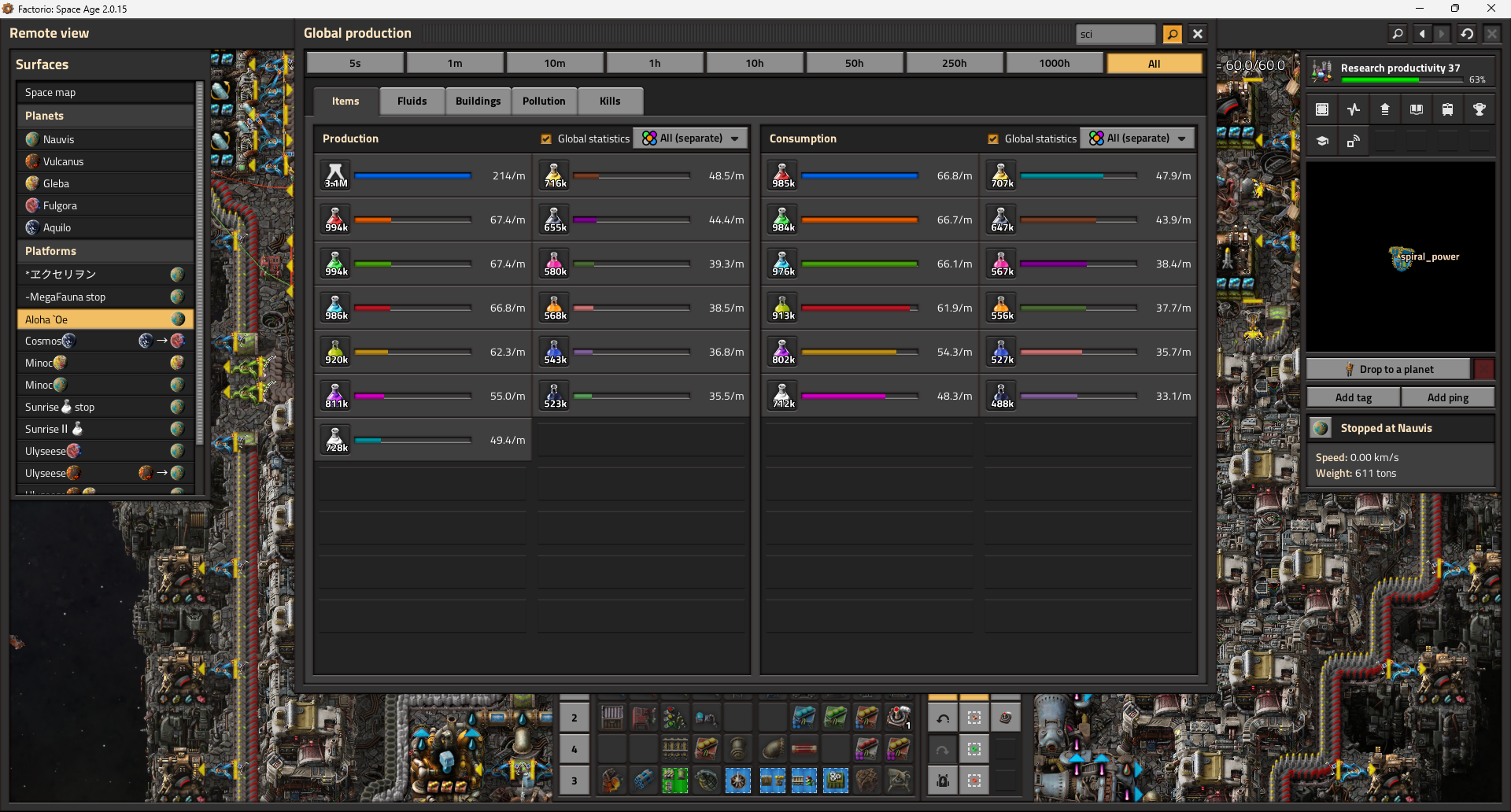Select the green dashed upgrade planner shortcut
This screenshot has width=1511, height=812.
pyautogui.click(x=974, y=749)
